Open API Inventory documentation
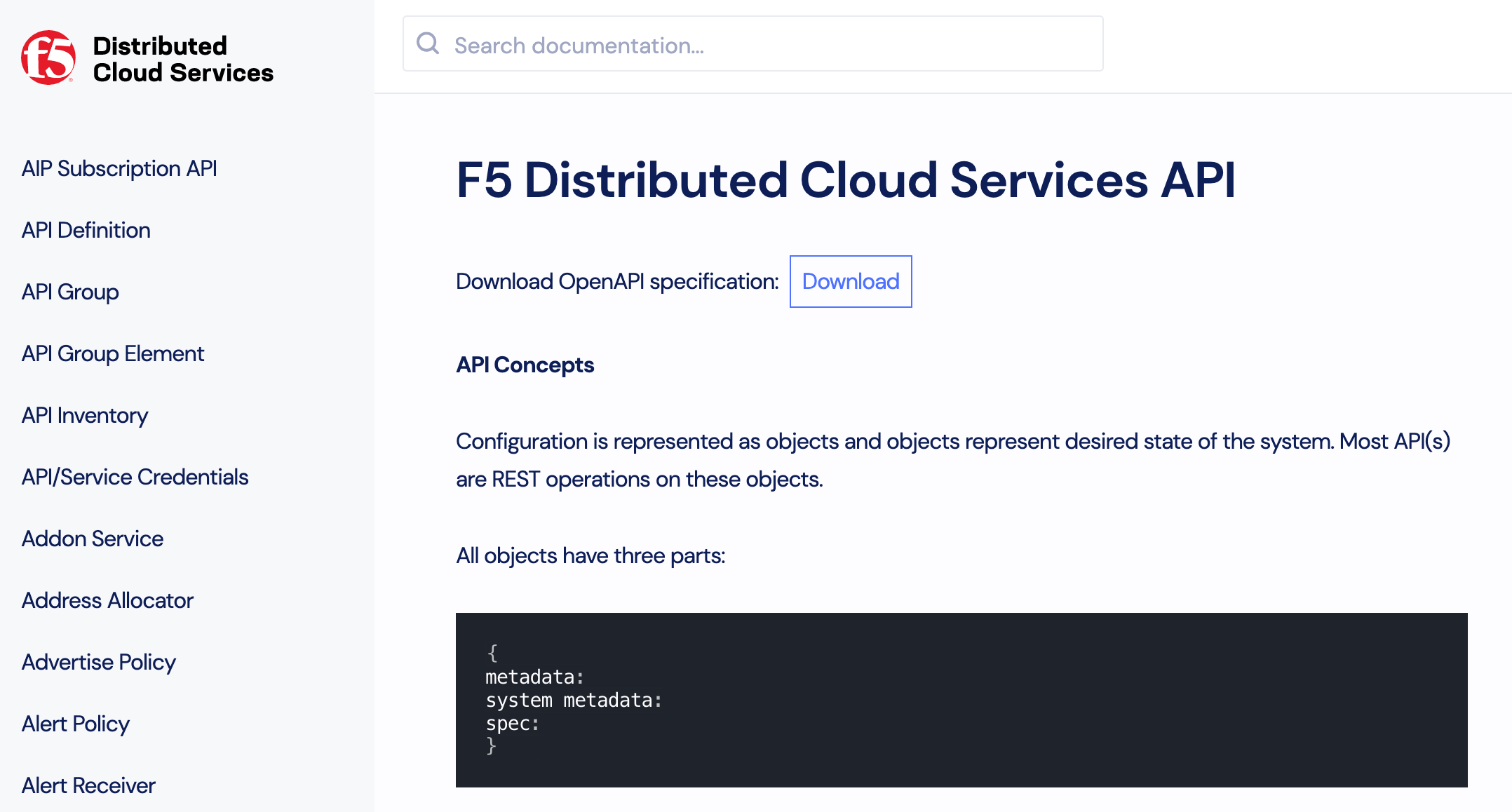 click(85, 415)
